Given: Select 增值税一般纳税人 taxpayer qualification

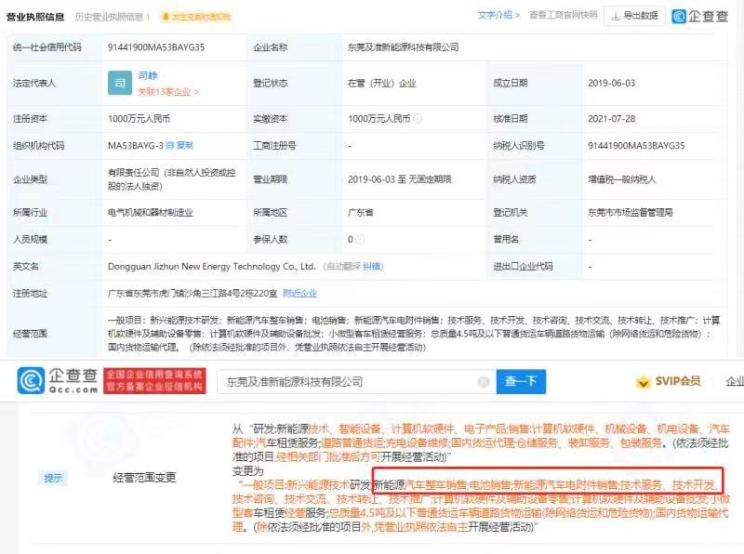Looking at the screenshot, I should click(622, 179).
